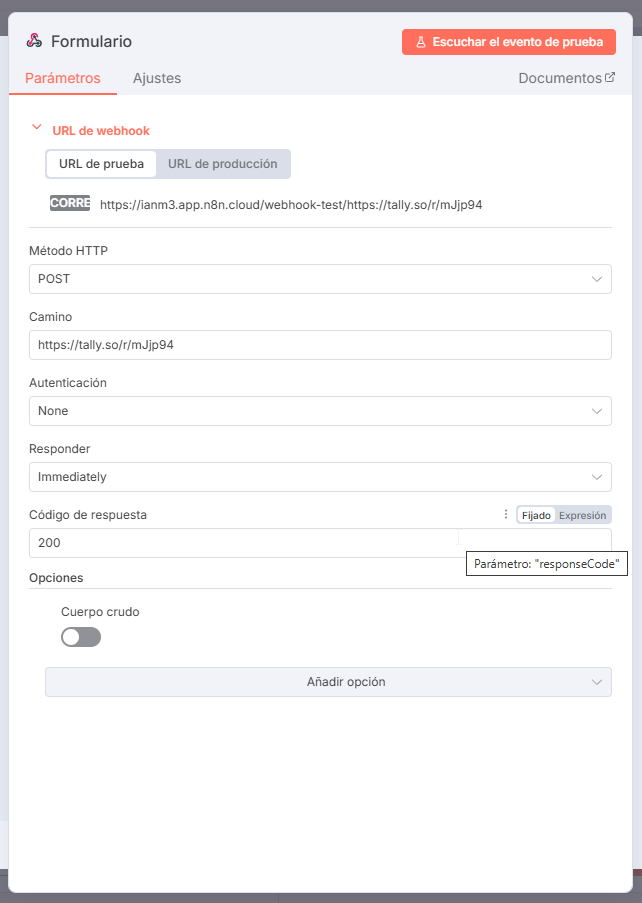Select the Parámetros tab
This screenshot has width=642, height=903.
point(63,78)
